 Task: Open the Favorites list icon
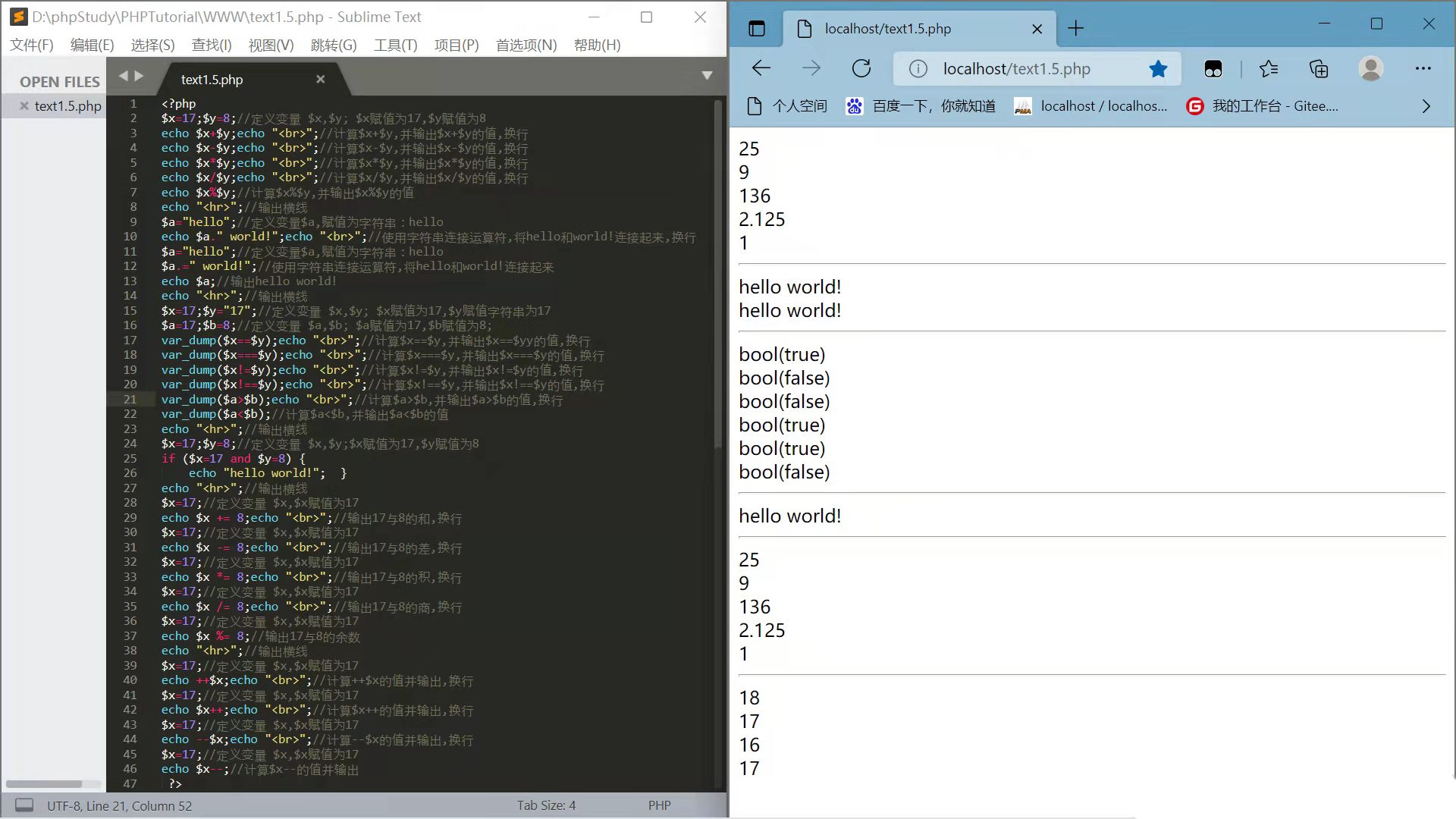coord(1269,69)
